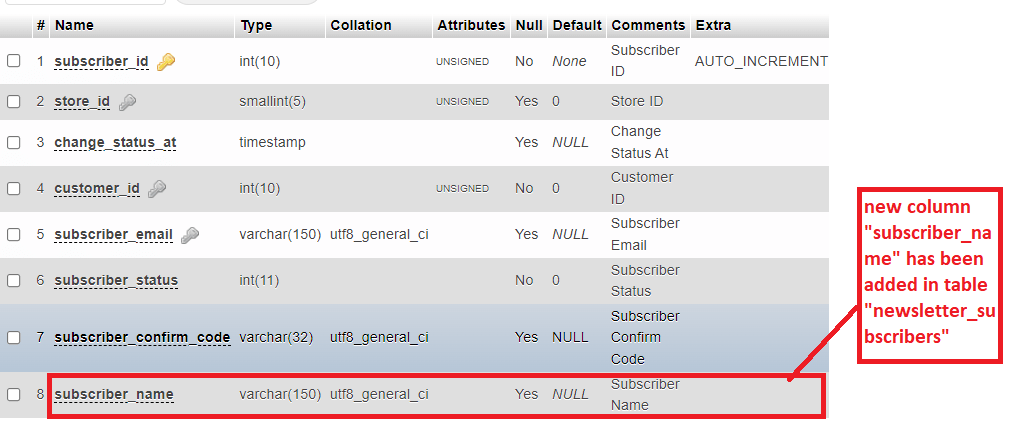
Task: Enable the checkbox for the subscriber_status row
Action: click(14, 280)
